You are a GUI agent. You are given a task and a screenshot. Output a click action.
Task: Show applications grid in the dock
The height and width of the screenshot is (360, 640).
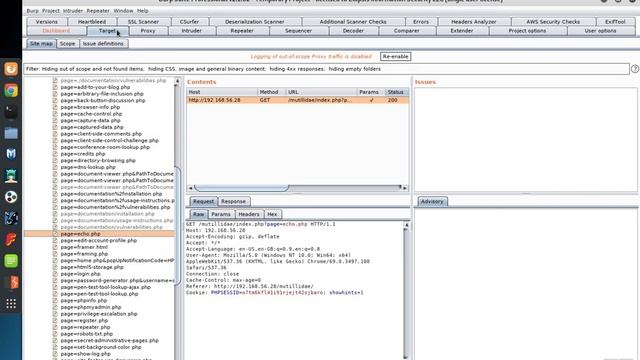(11, 303)
